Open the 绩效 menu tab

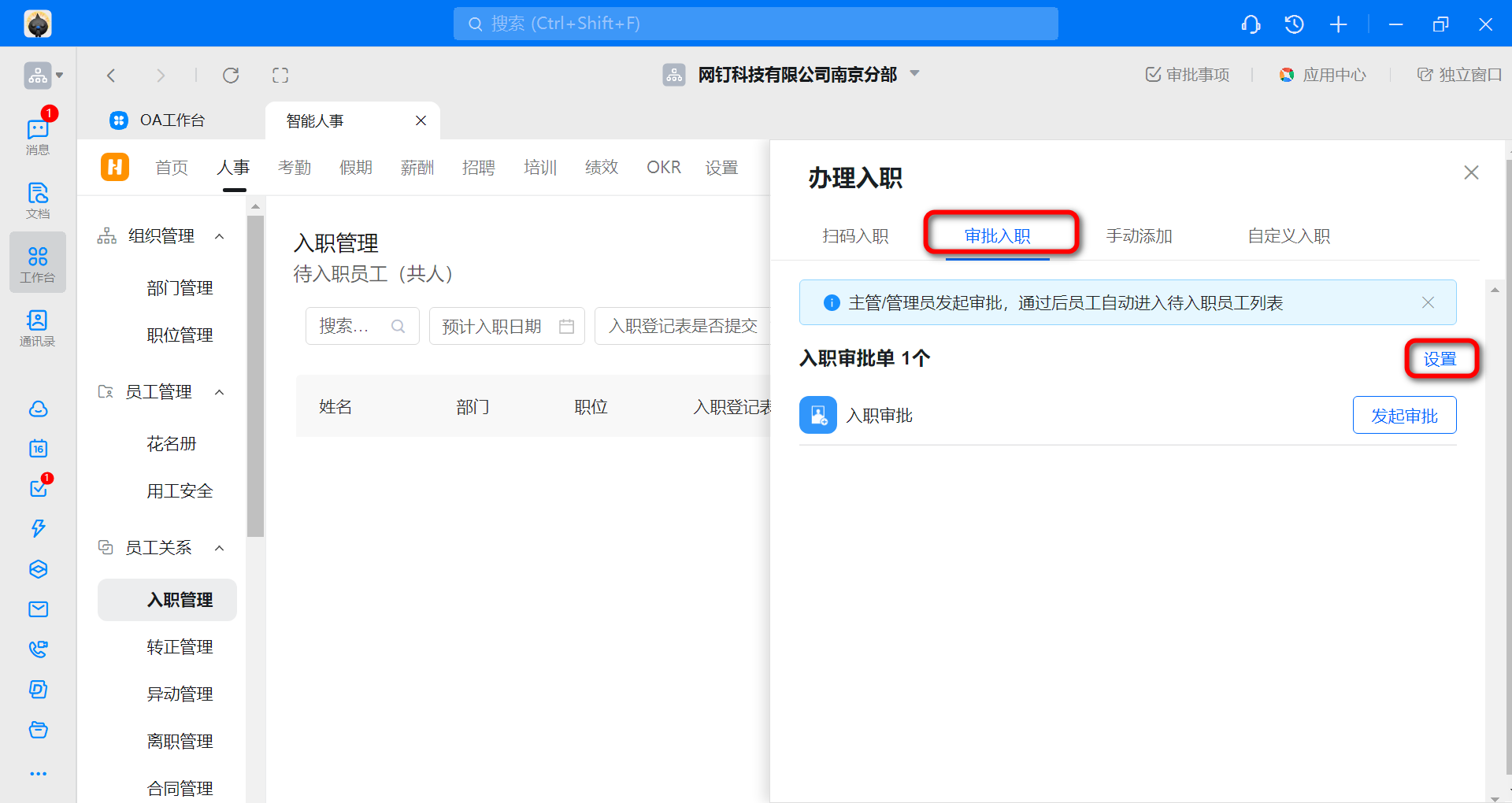(x=602, y=168)
